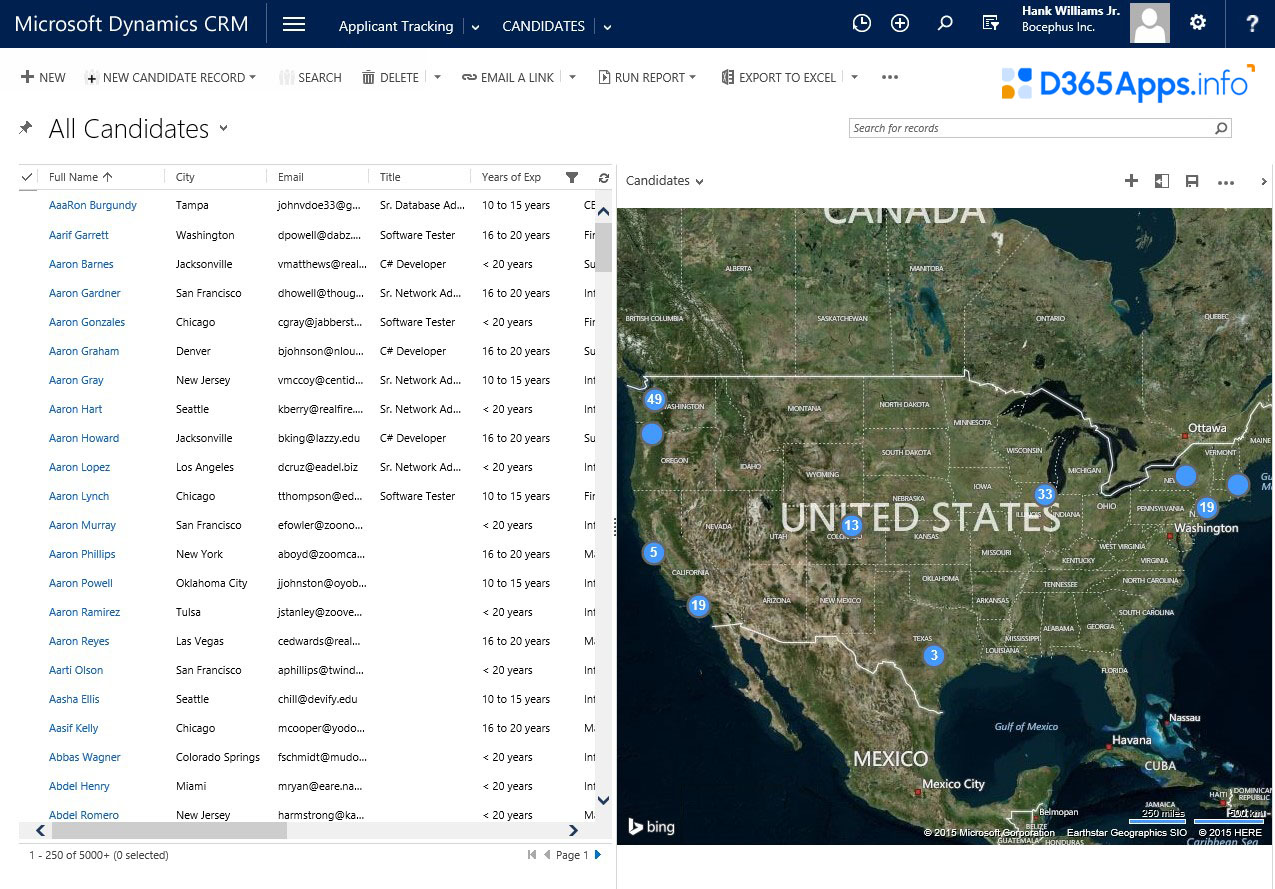
Task: Open the Recently Viewed items icon
Action: coord(862,22)
